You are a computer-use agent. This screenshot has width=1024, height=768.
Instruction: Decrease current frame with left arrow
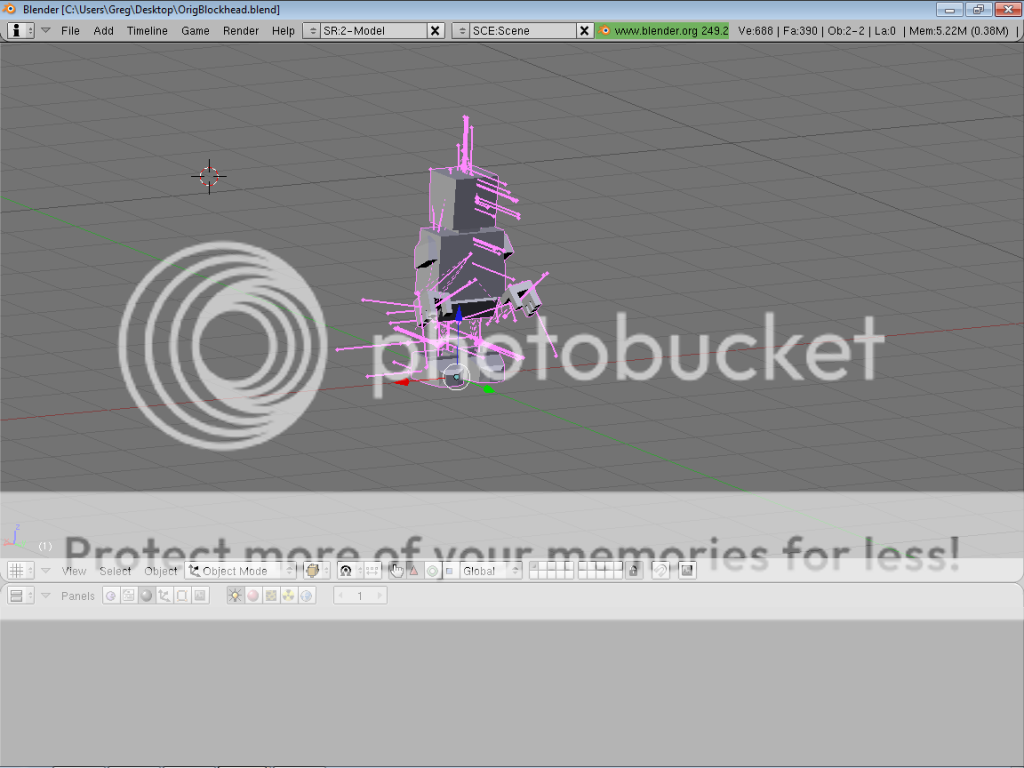(340, 596)
